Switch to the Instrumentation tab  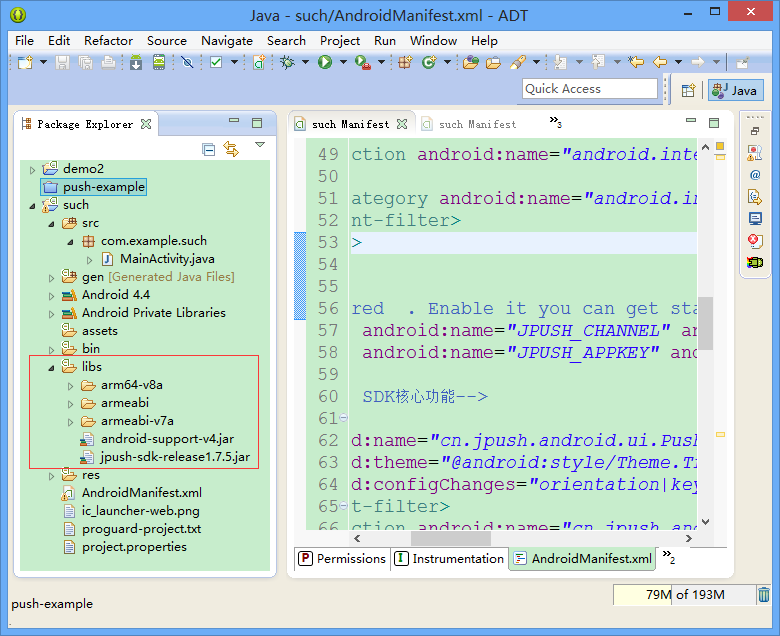click(449, 559)
